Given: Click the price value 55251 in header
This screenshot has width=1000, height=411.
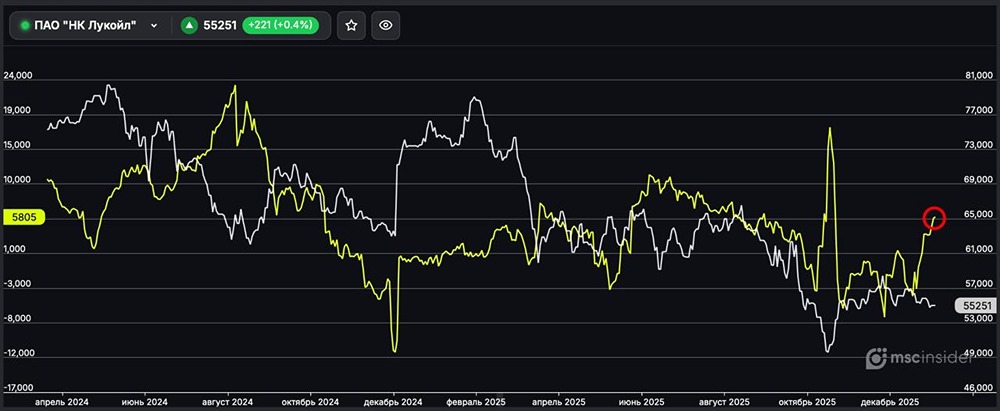Looking at the screenshot, I should (x=220, y=26).
